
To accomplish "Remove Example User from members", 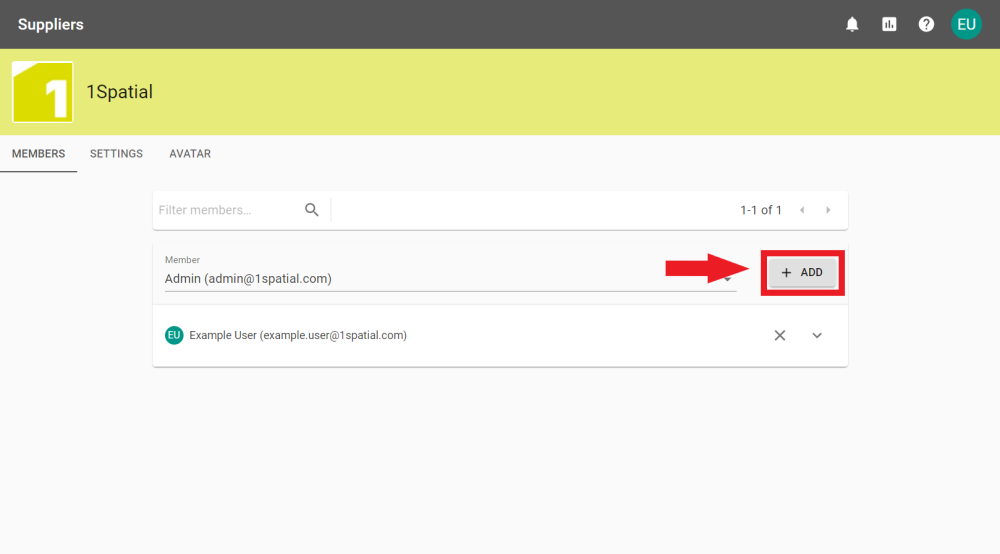I will click(779, 335).
